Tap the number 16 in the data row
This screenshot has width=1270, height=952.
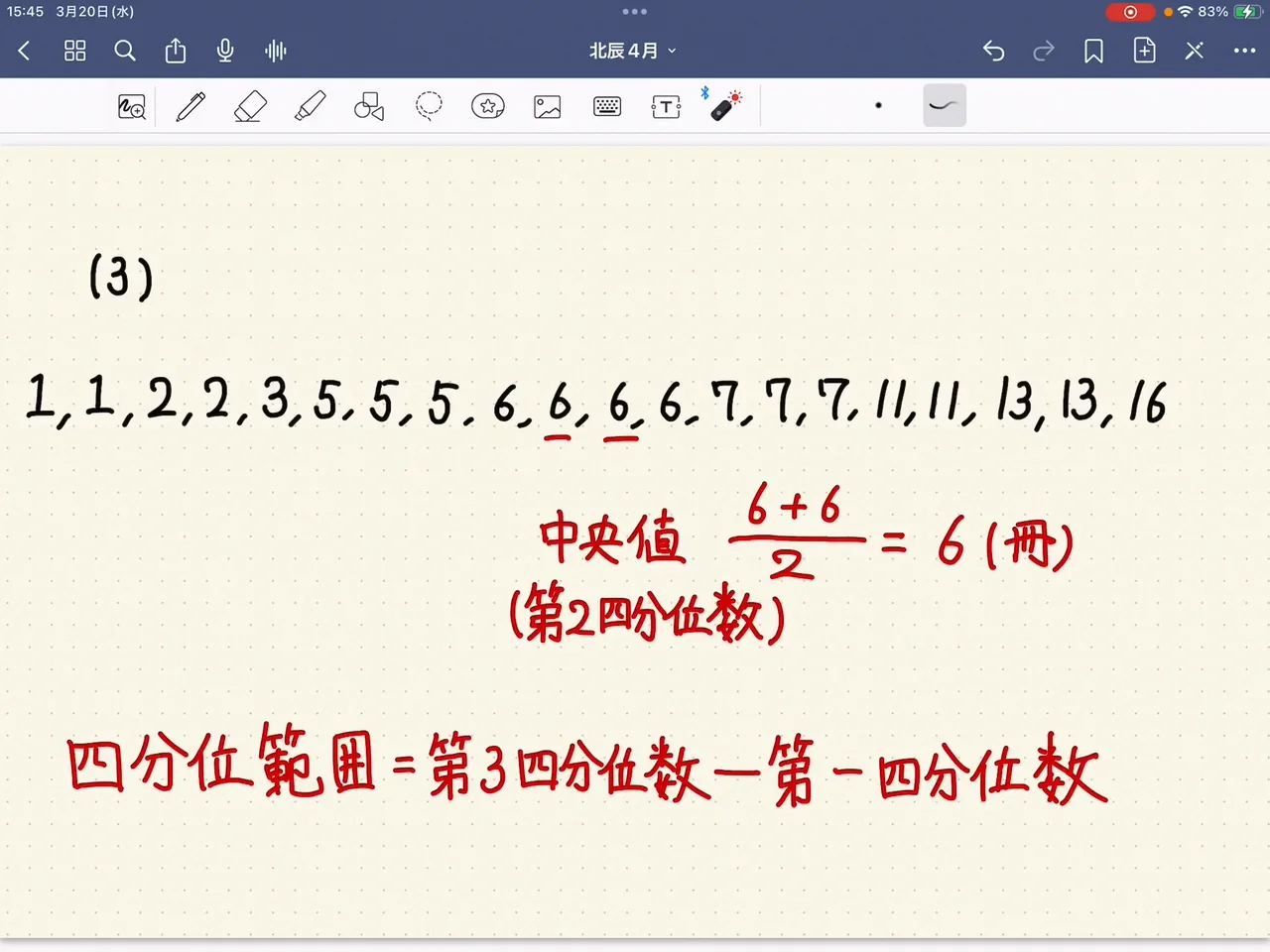[x=1147, y=402]
